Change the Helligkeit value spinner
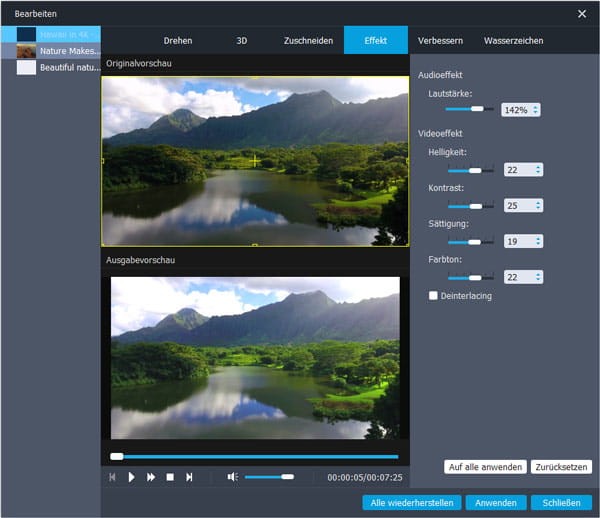This screenshot has height=518, width=600. pos(523,170)
